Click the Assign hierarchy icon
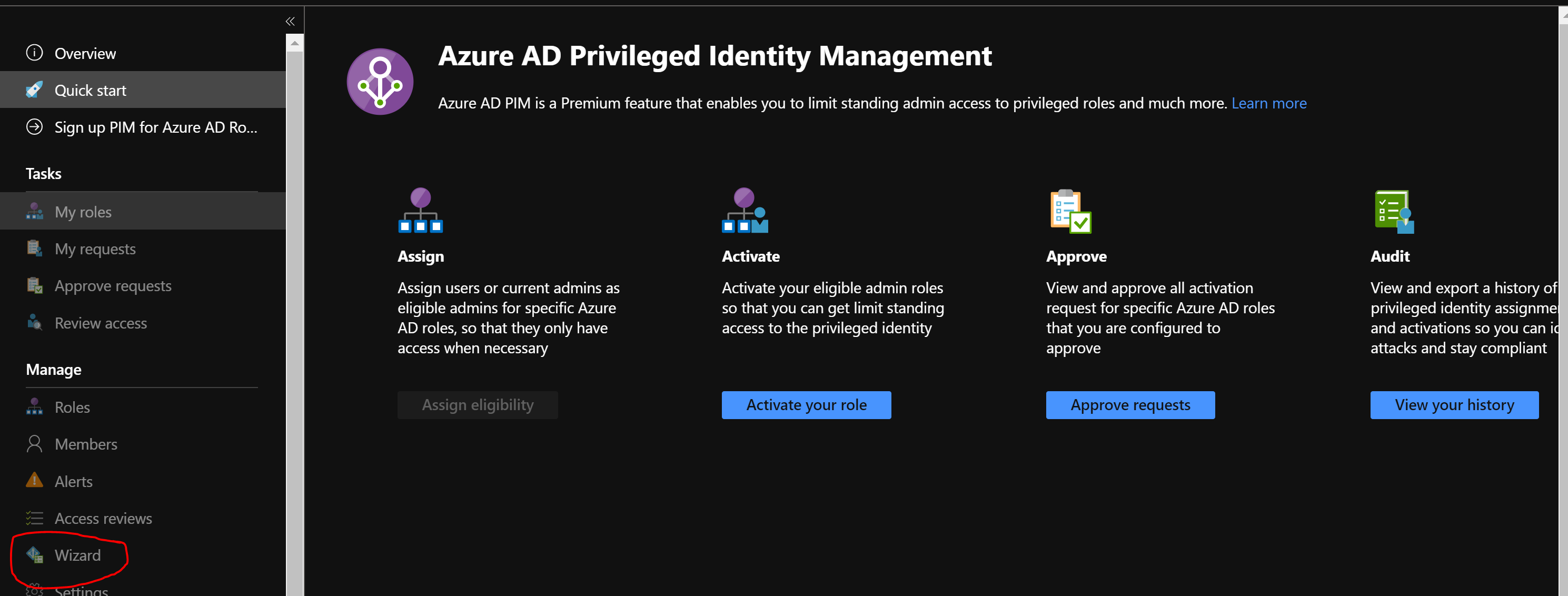 (x=420, y=210)
